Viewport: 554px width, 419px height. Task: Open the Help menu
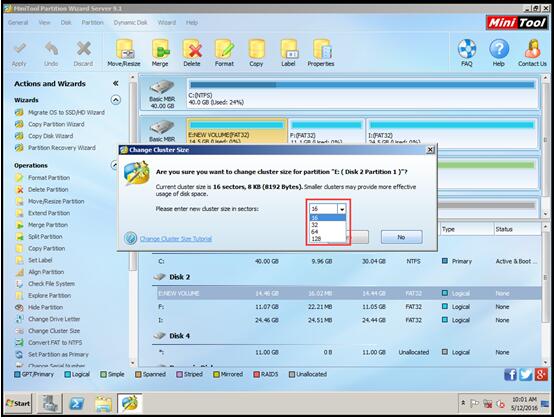tap(192, 23)
